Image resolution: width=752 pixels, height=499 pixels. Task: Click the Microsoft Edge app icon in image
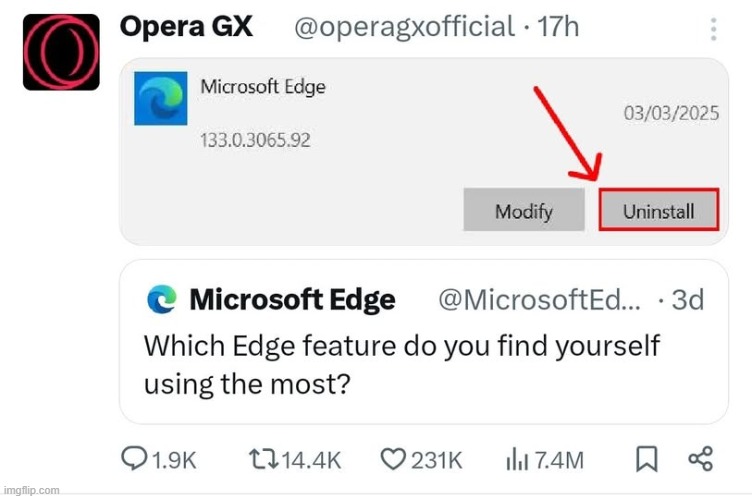[161, 98]
